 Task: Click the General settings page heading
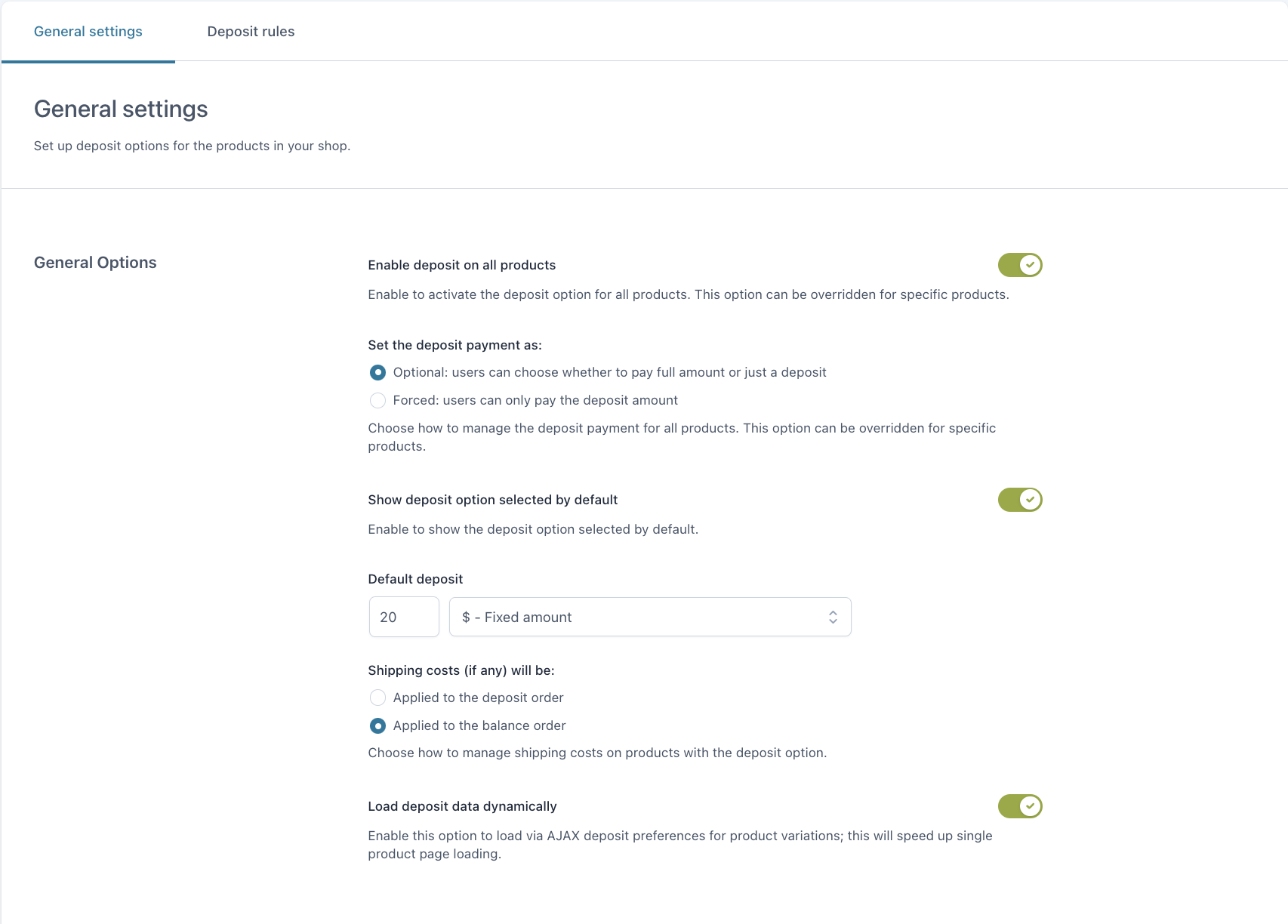pyautogui.click(x=121, y=109)
